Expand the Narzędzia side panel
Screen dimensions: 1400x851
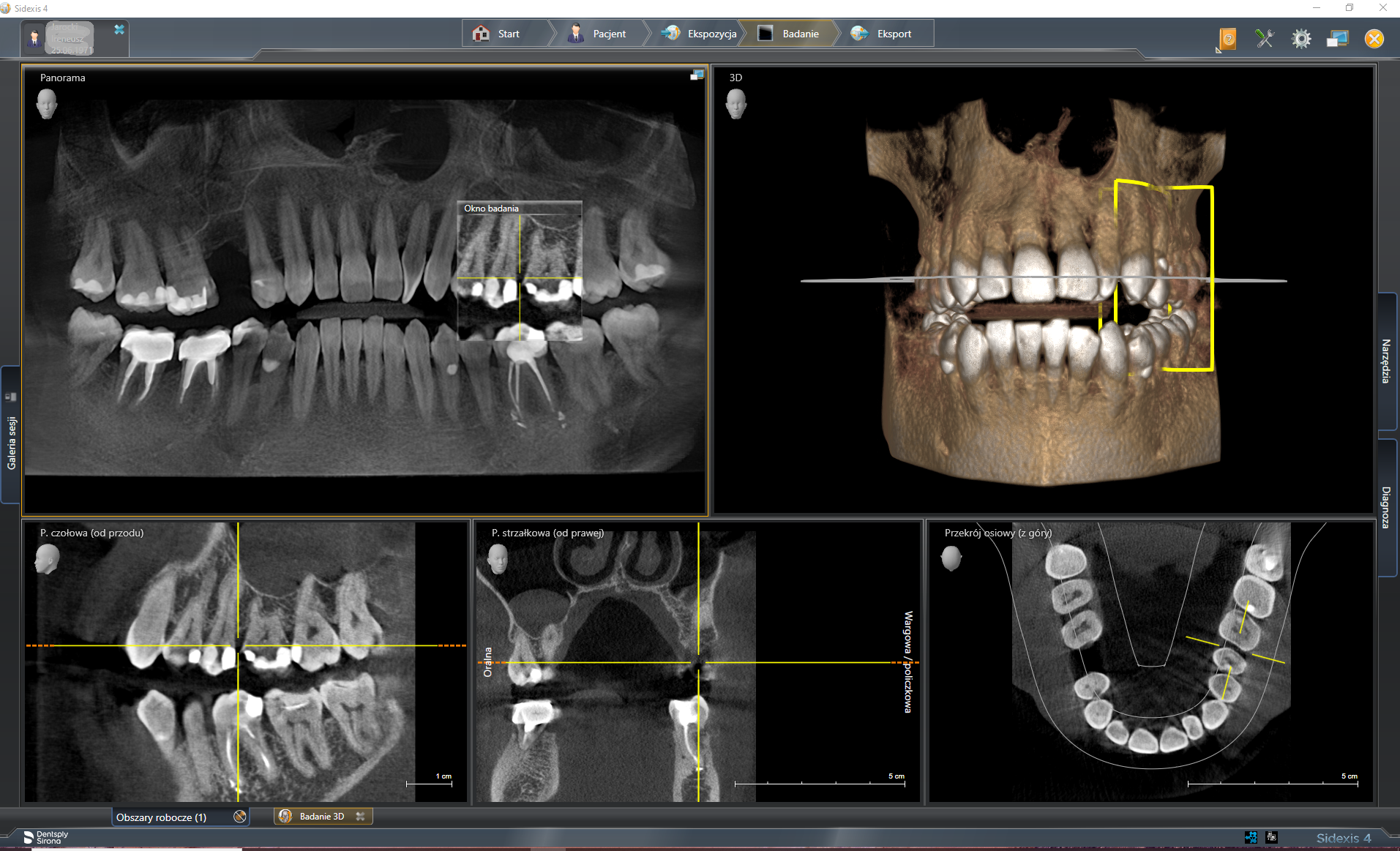coord(1386,361)
